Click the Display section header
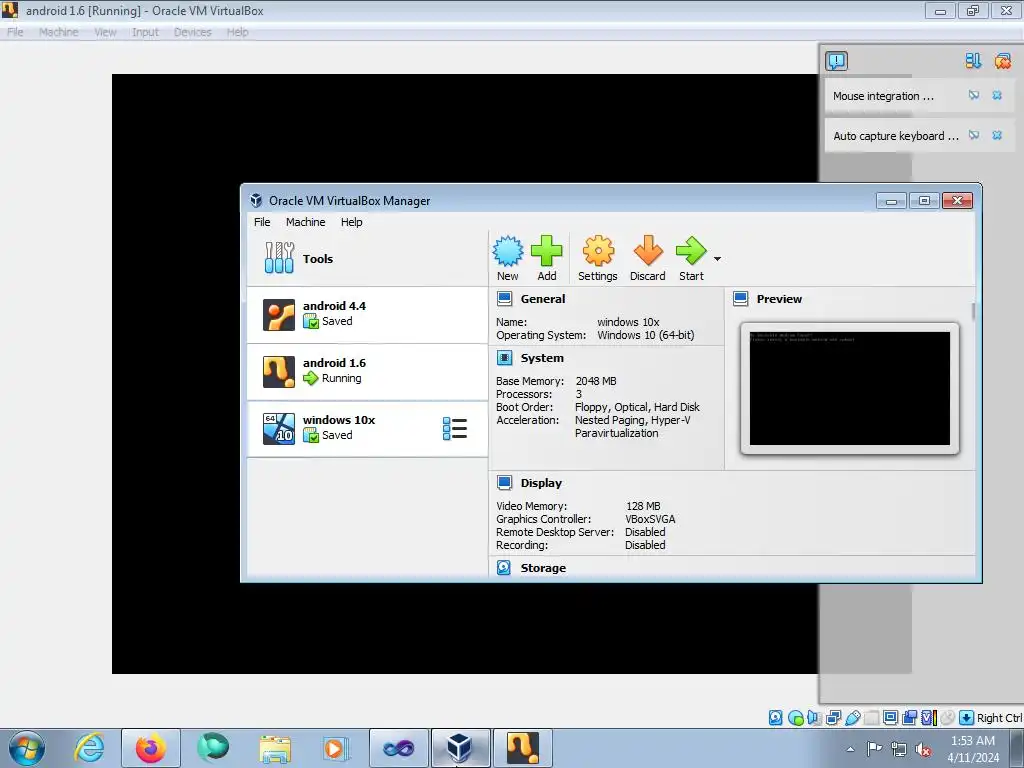This screenshot has height=768, width=1024. click(x=541, y=483)
